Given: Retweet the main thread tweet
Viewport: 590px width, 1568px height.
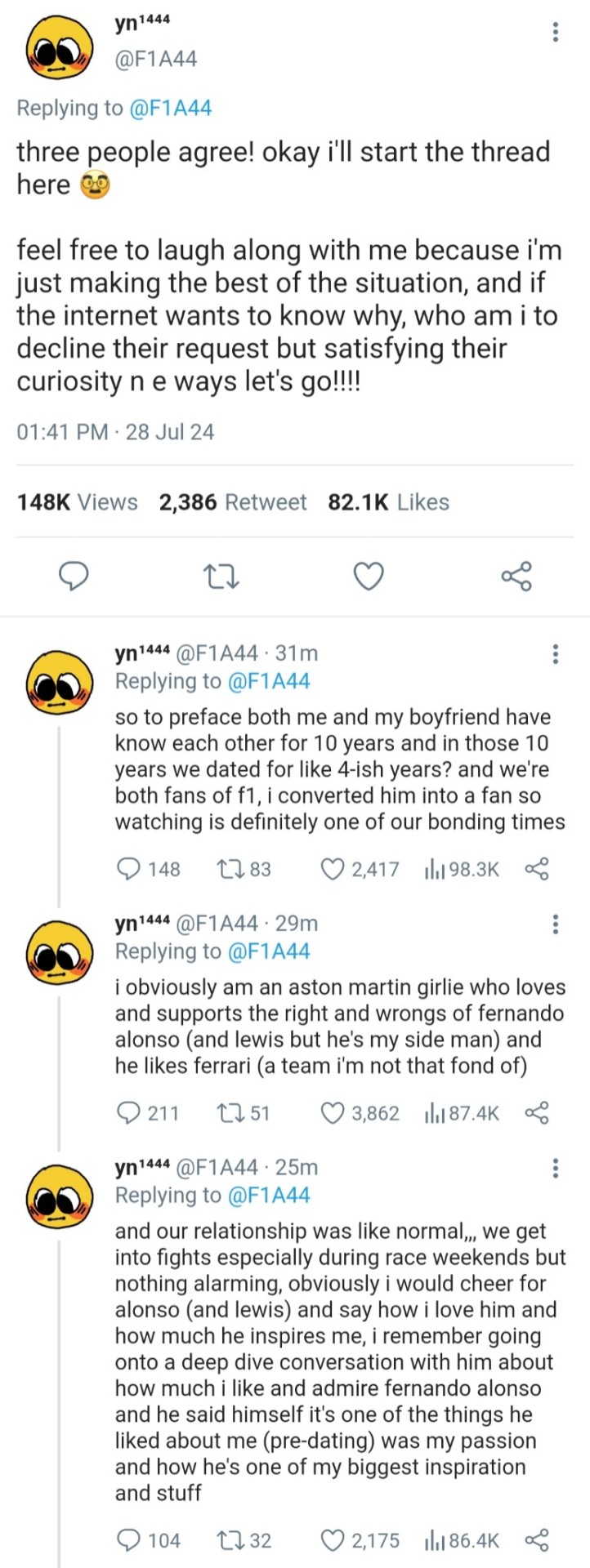Looking at the screenshot, I should click(x=221, y=576).
